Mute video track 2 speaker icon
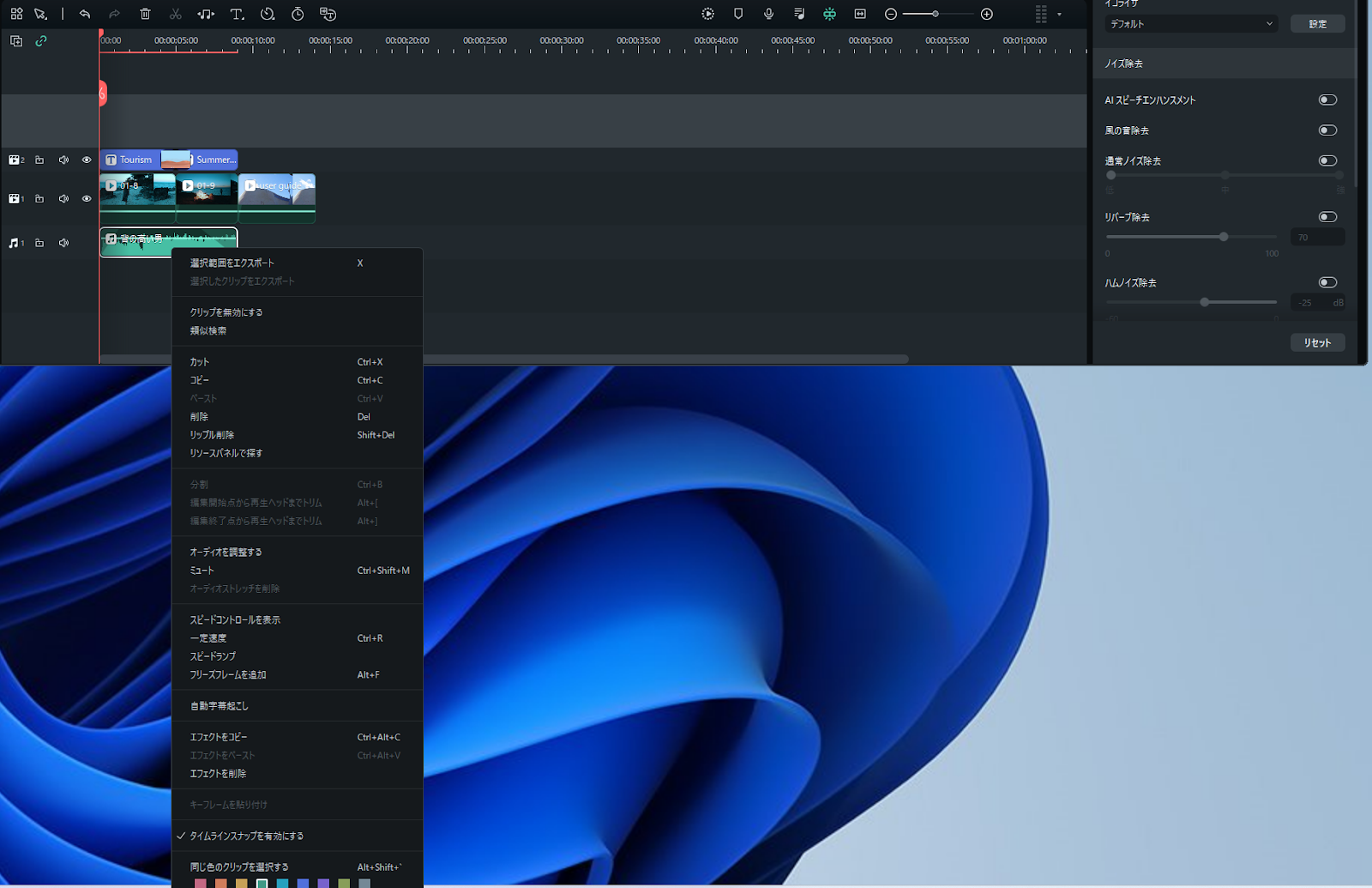This screenshot has width=1372, height=888. point(63,160)
